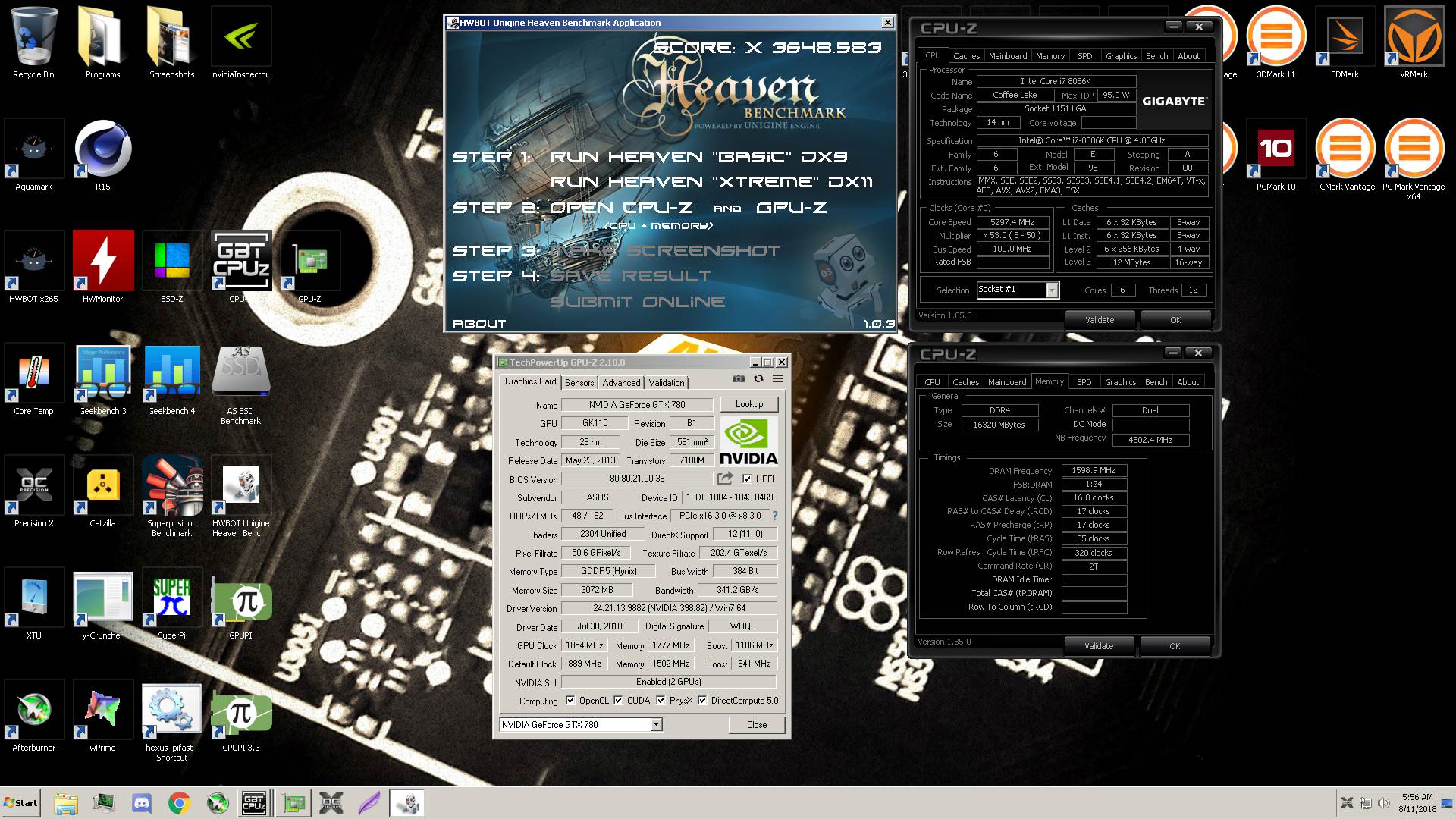The height and width of the screenshot is (819, 1456).
Task: Open Geekbench 3 desktop shortcut
Action: coord(102,381)
